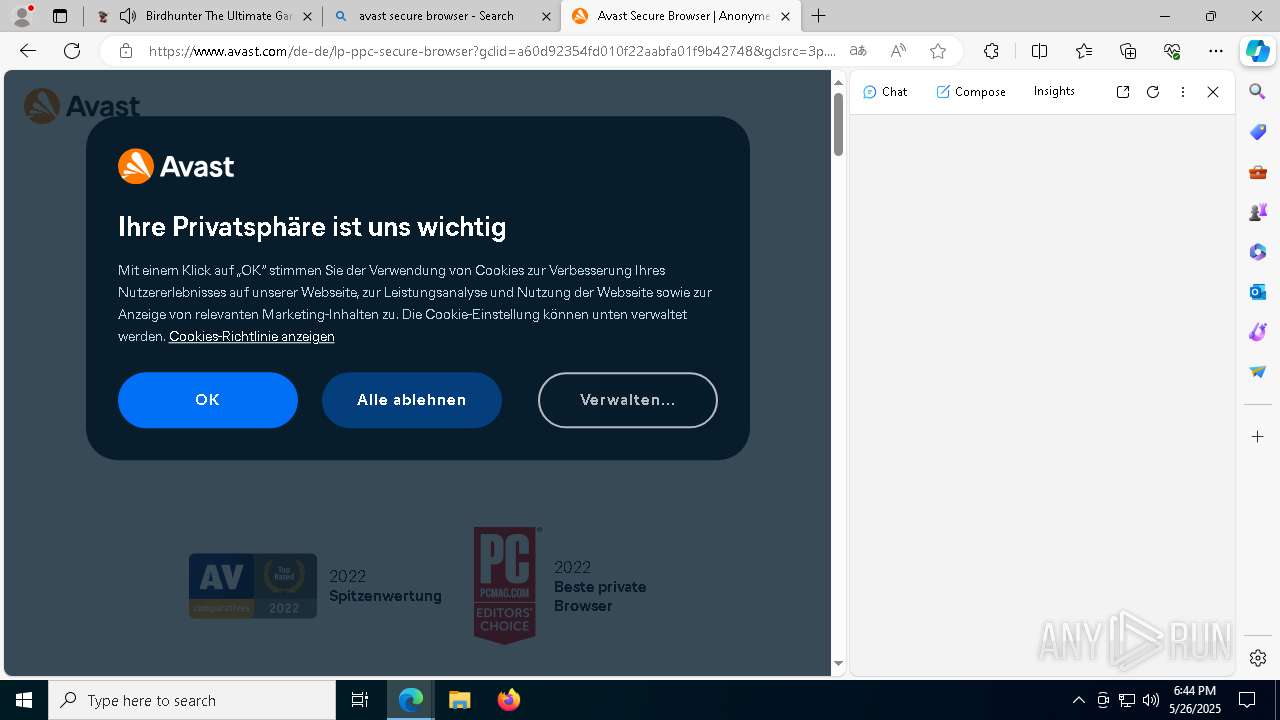Close the Copilot side pane
Screen dimensions: 1280x720
(1213, 92)
